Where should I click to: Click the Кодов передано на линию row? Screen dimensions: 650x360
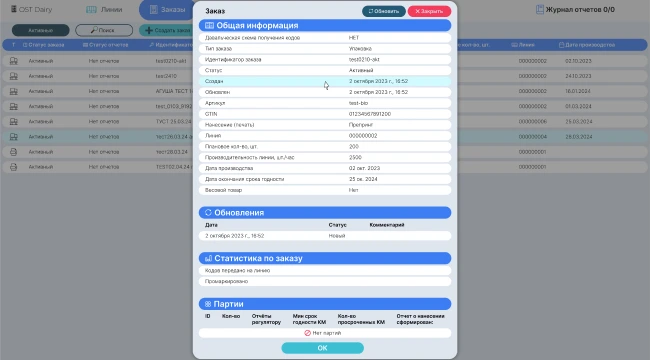coord(325,270)
